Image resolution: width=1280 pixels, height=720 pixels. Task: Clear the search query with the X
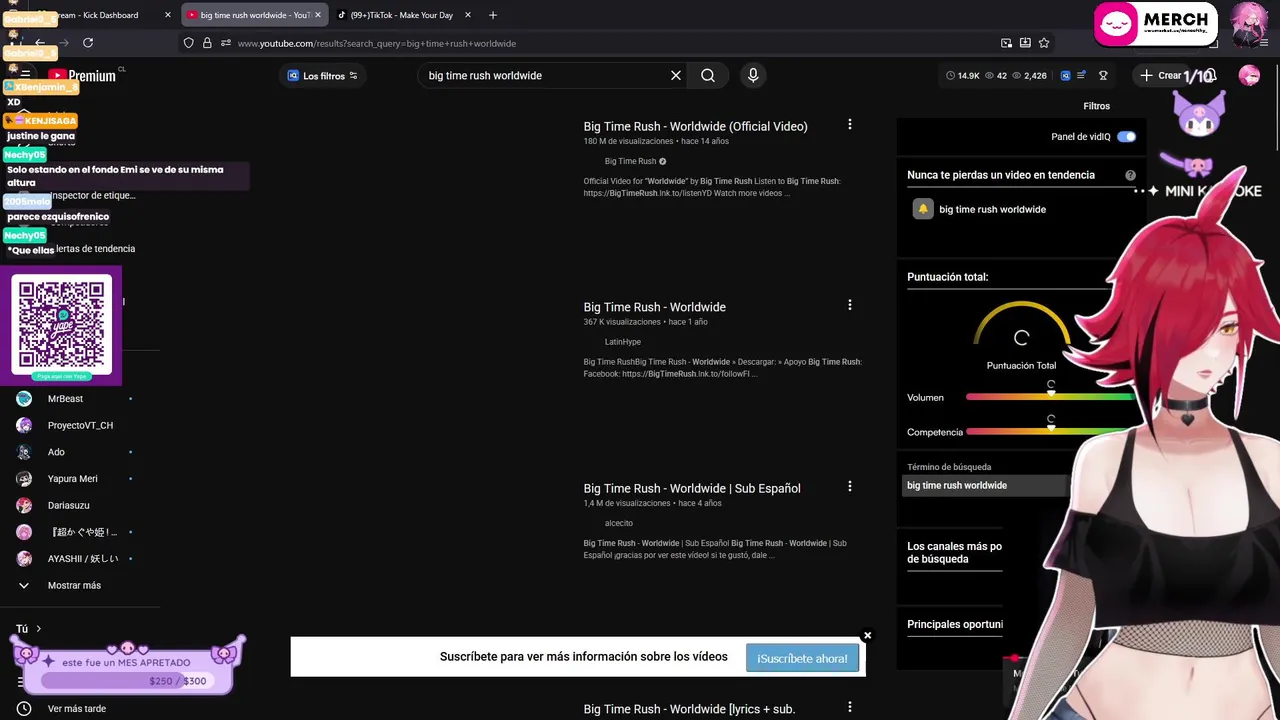[x=676, y=76]
